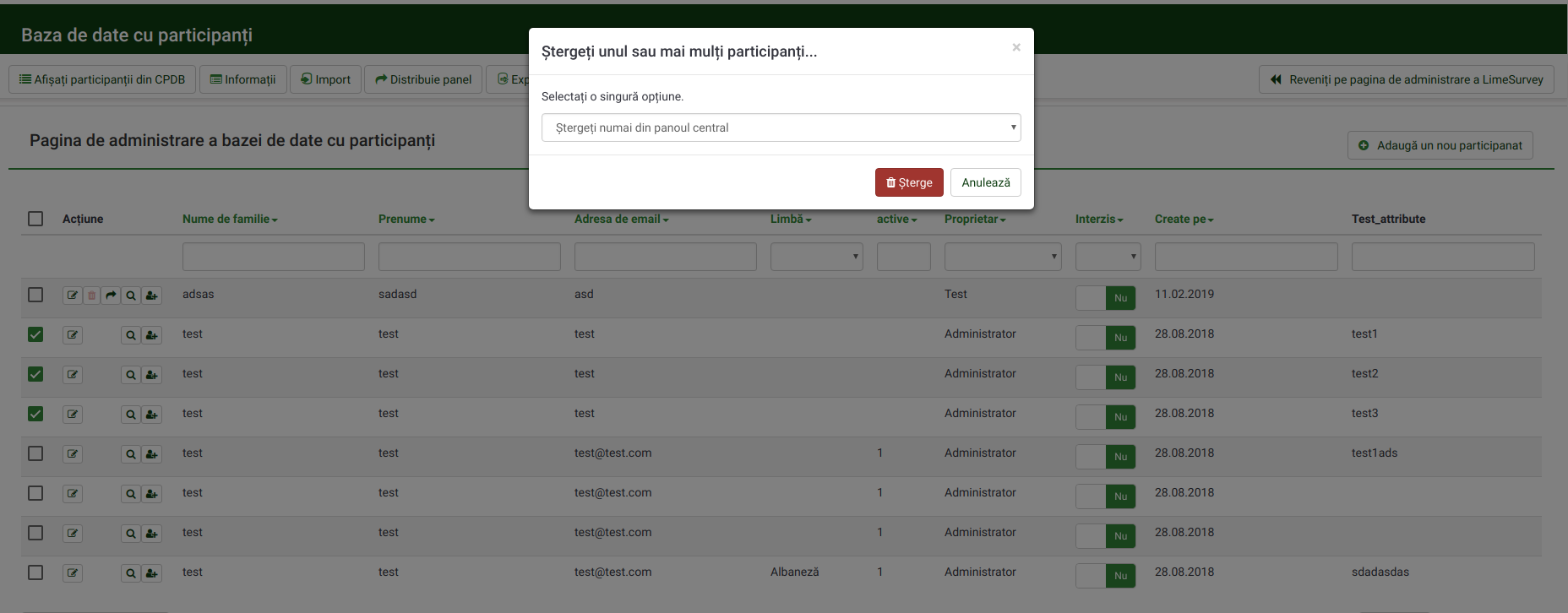Sort by Adresa de email column

621,219
